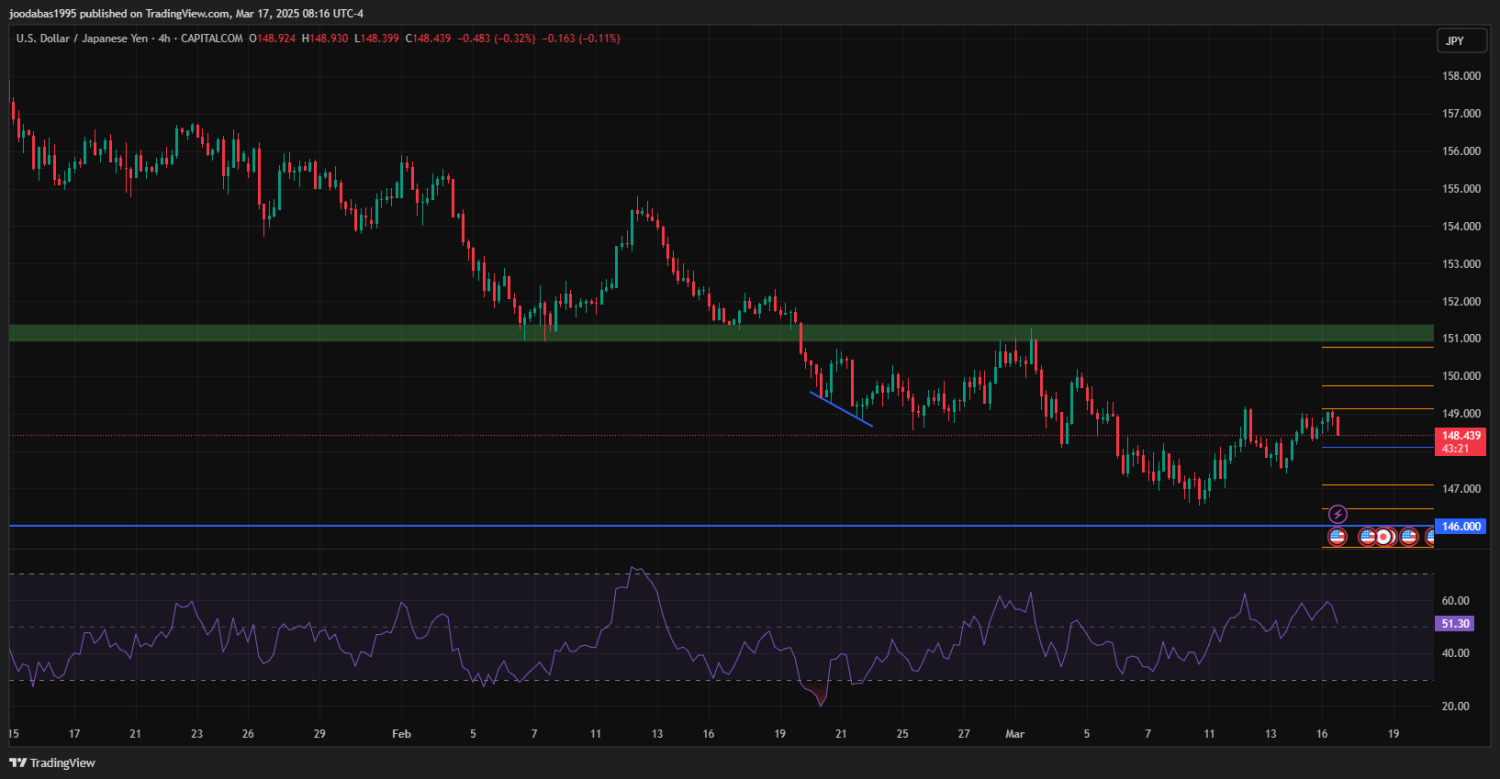This screenshot has width=1500, height=779.
Task: Open the JPY currency selector
Action: [x=1452, y=40]
